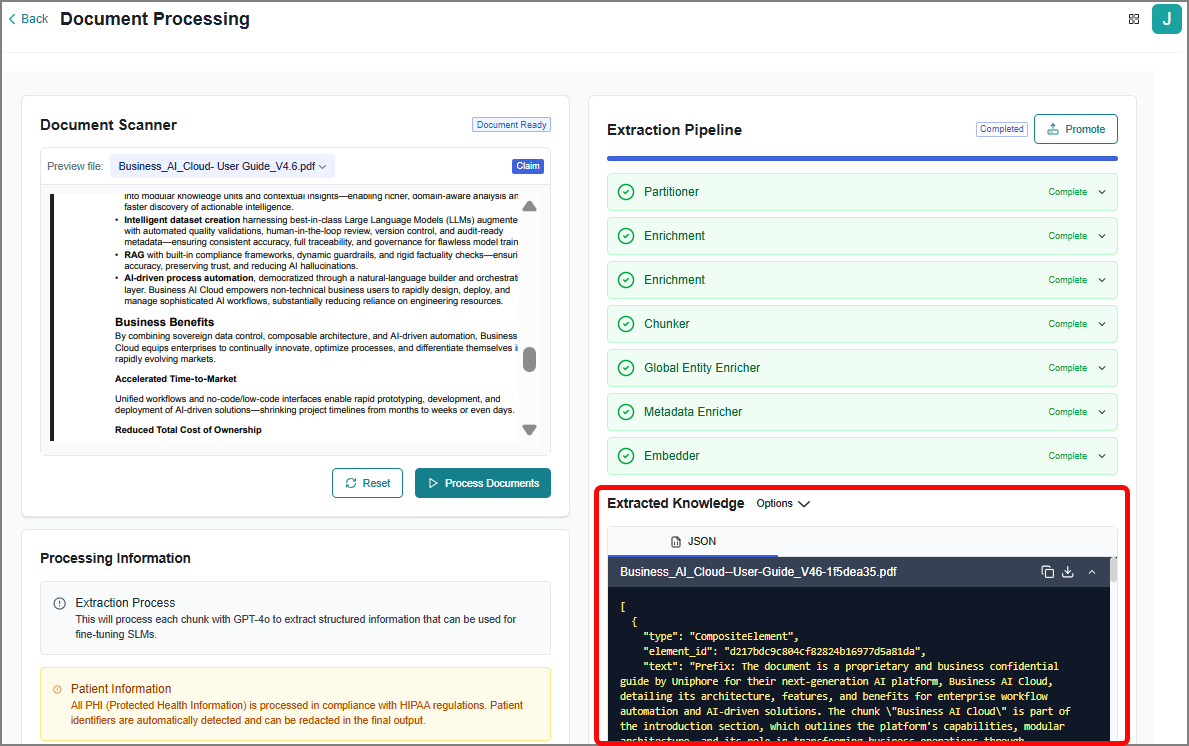Click the Patient Information warning icon
Image resolution: width=1189 pixels, height=746 pixels.
coord(57,689)
